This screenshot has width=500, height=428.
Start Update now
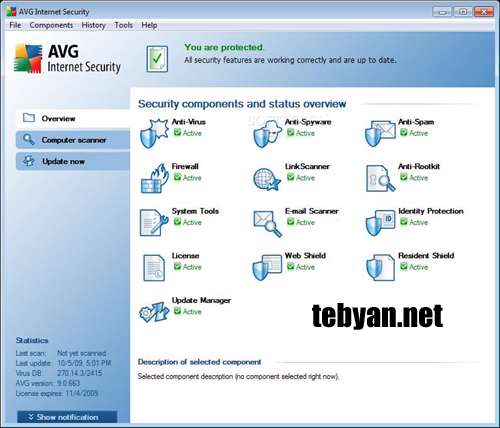73,161
